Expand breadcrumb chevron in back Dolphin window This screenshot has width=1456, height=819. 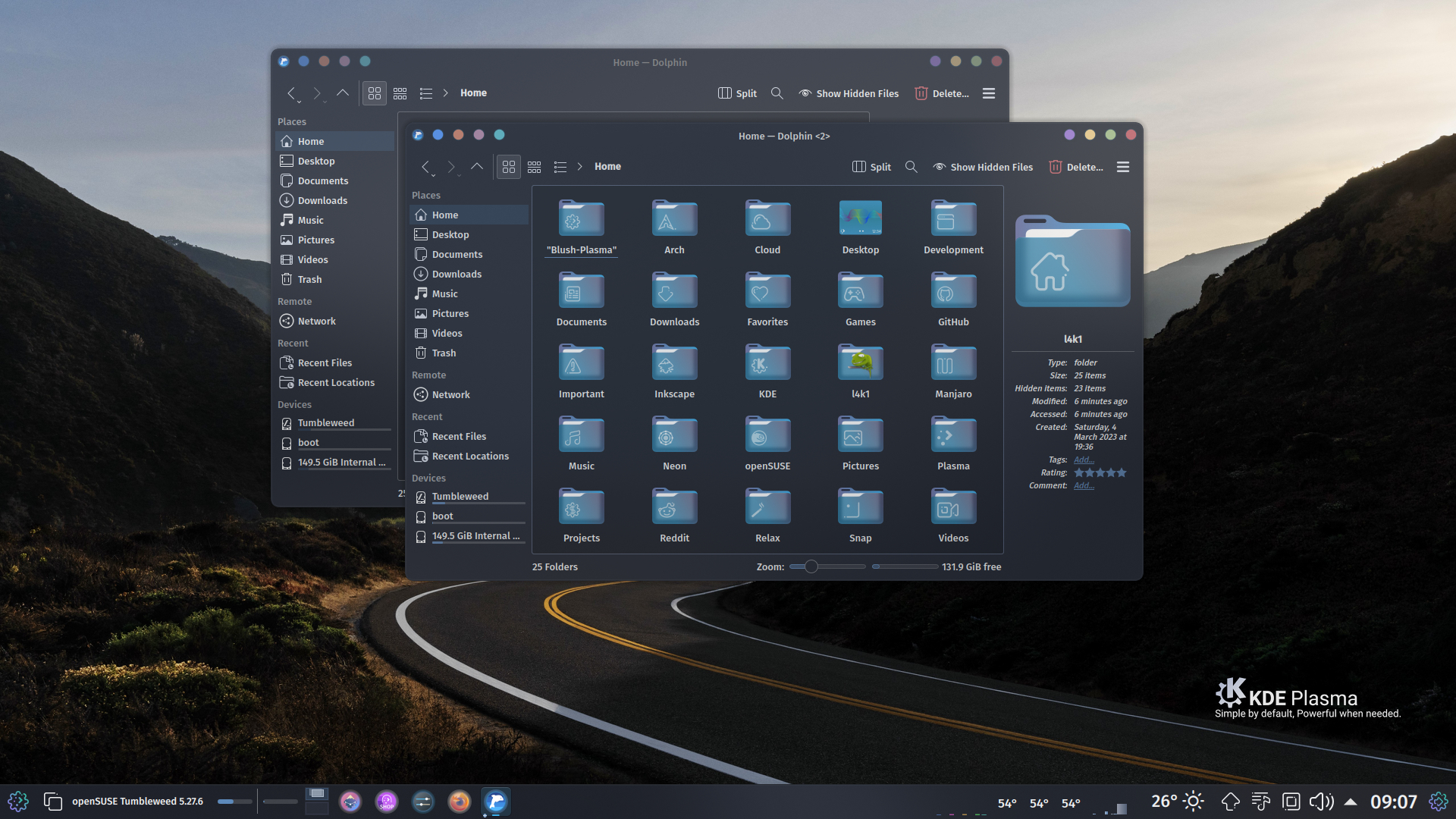(446, 93)
